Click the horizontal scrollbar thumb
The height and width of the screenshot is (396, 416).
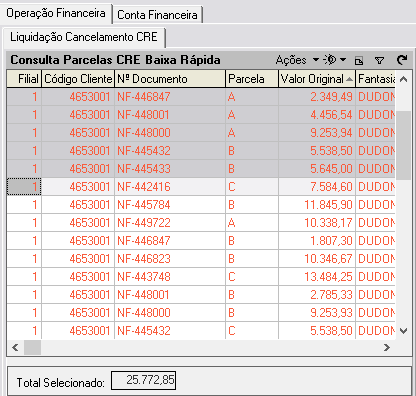pos(32,348)
